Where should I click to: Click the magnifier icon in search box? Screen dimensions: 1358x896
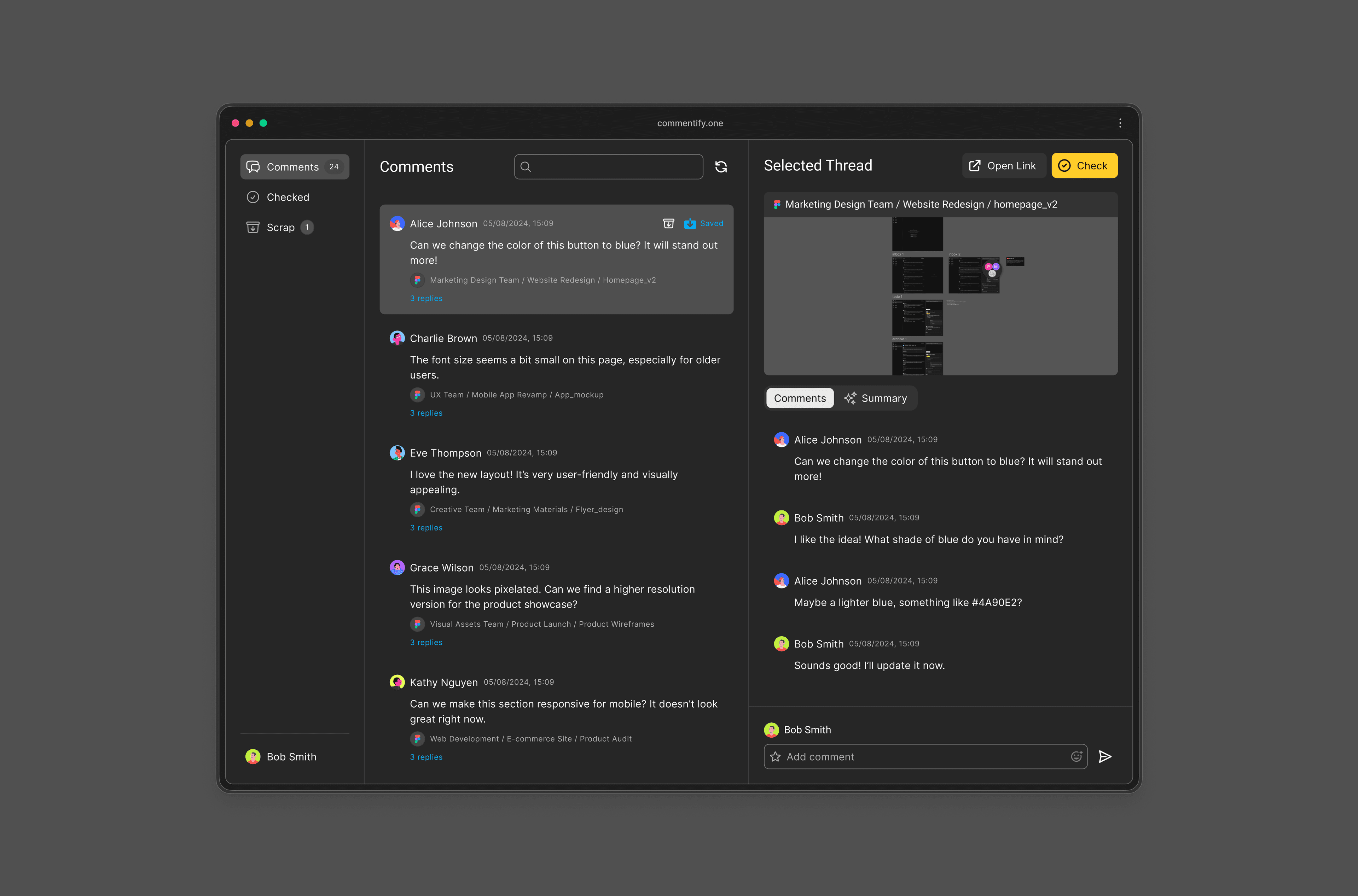[x=526, y=167]
